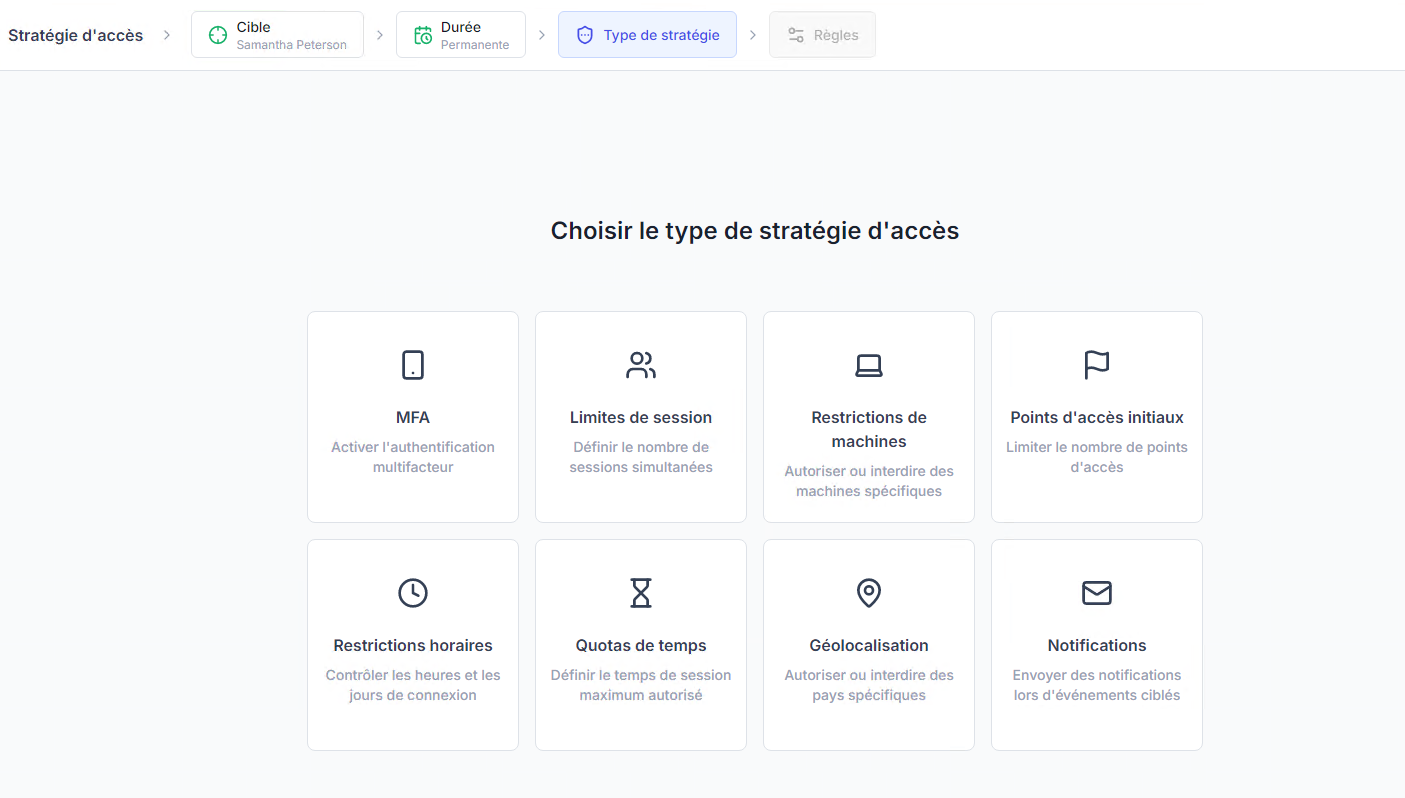The height and width of the screenshot is (798, 1405).
Task: Select the Restrictions horaires description
Action: tap(413, 685)
